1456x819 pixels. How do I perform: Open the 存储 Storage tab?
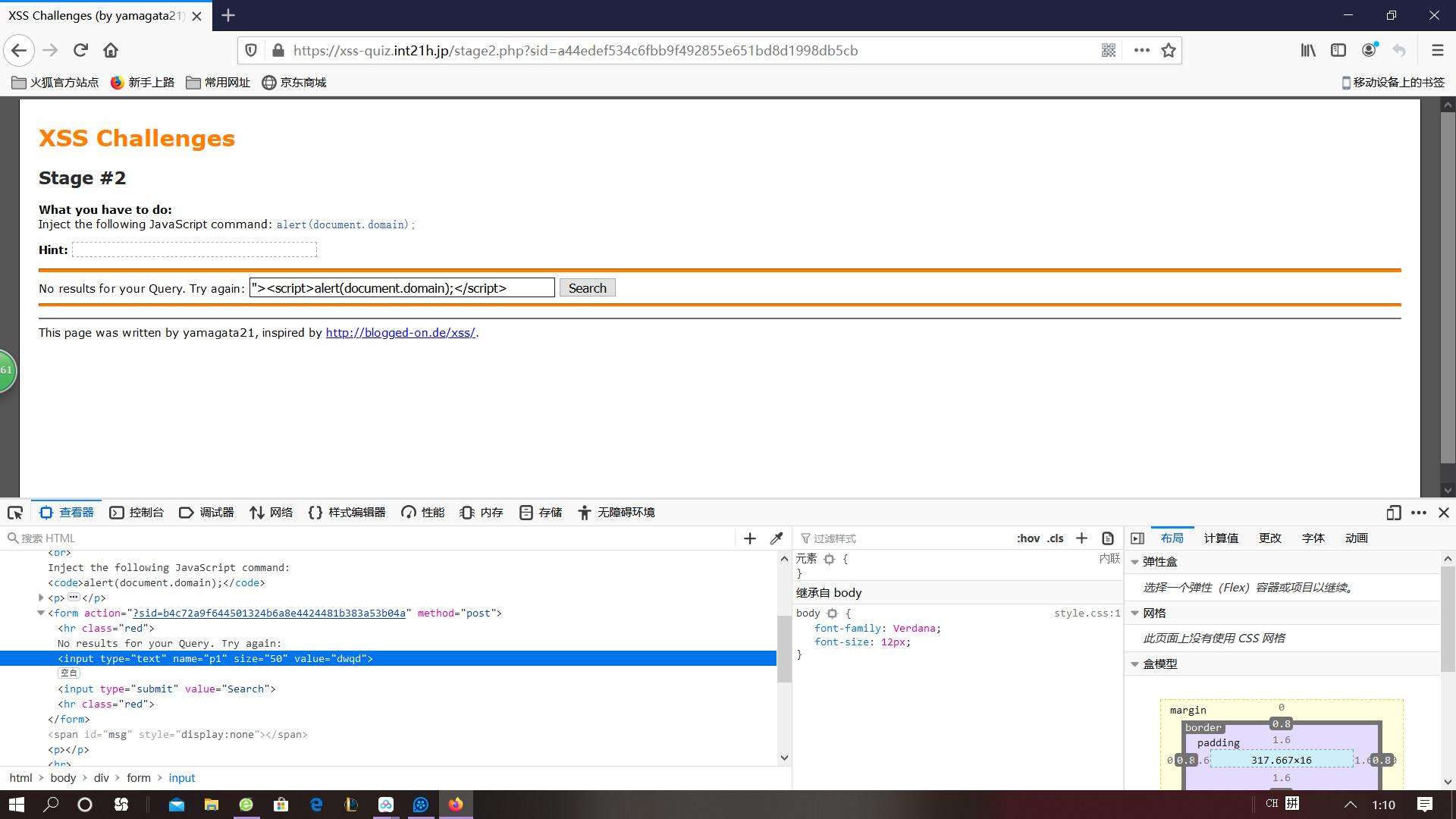pyautogui.click(x=541, y=513)
